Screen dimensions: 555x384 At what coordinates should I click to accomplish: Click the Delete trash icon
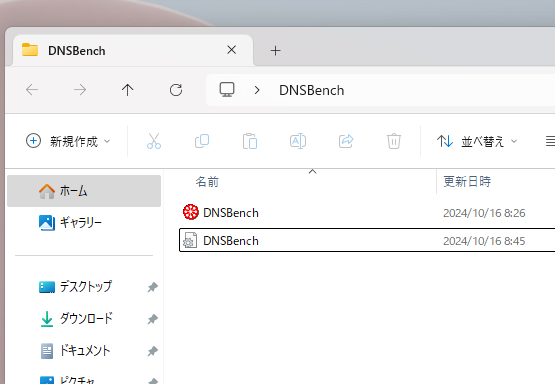click(x=394, y=141)
